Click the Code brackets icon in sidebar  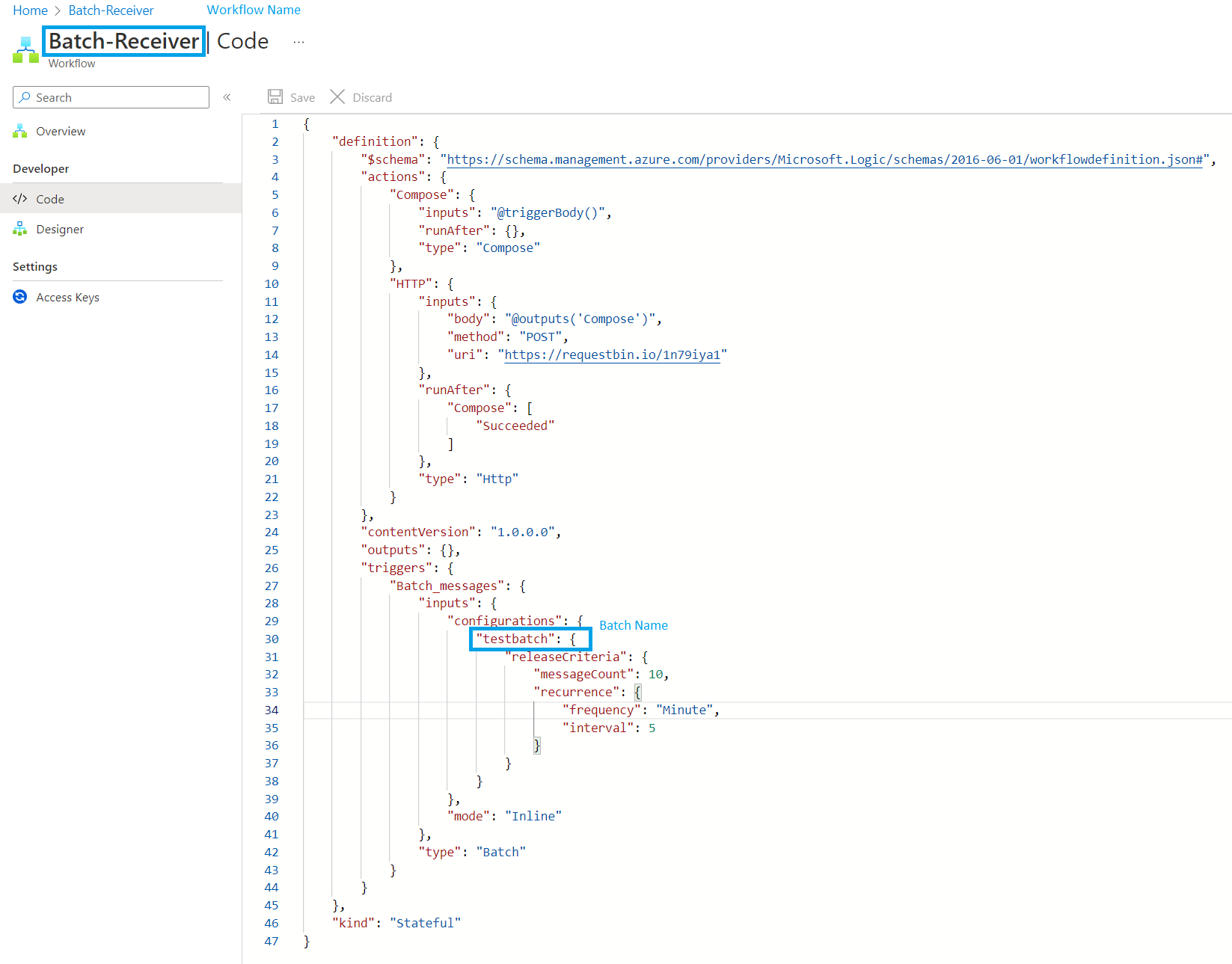click(20, 199)
